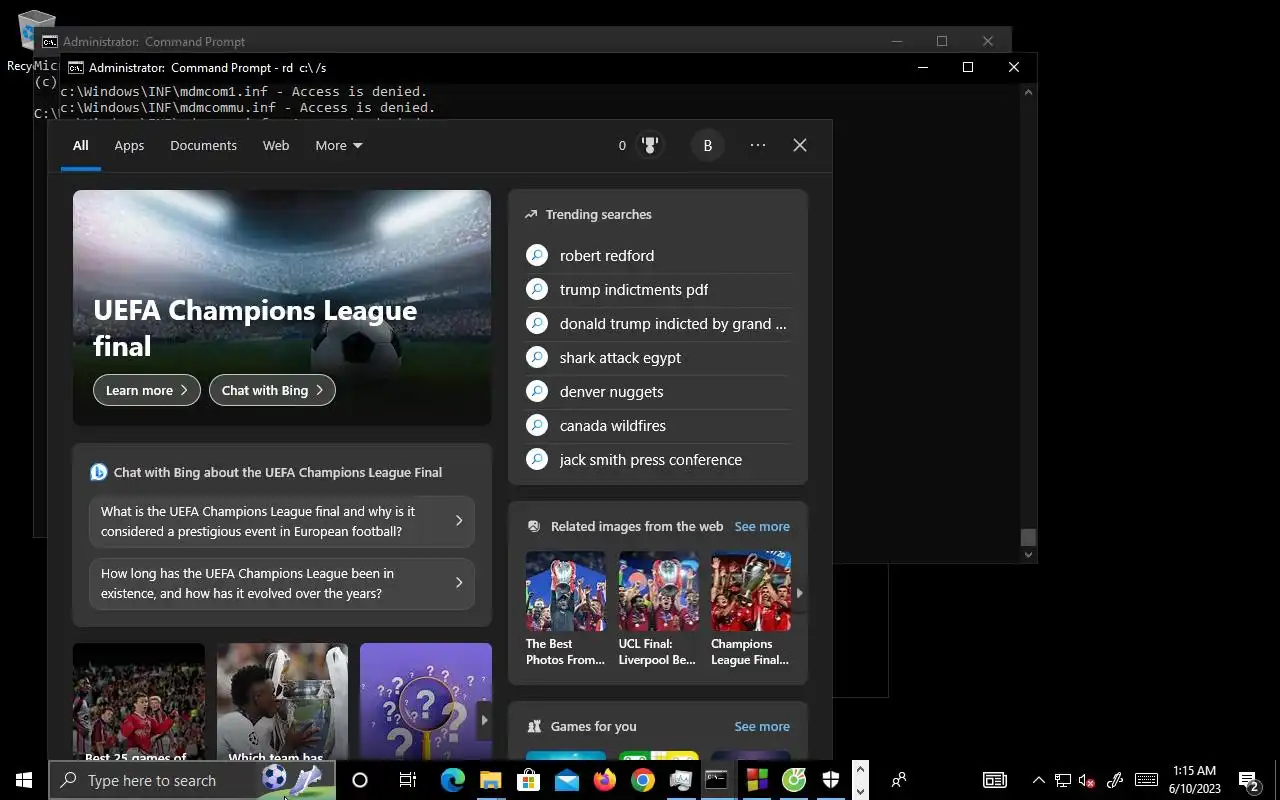1280x800 pixels.
Task: Advance the news cards carousel right arrow
Action: click(484, 719)
